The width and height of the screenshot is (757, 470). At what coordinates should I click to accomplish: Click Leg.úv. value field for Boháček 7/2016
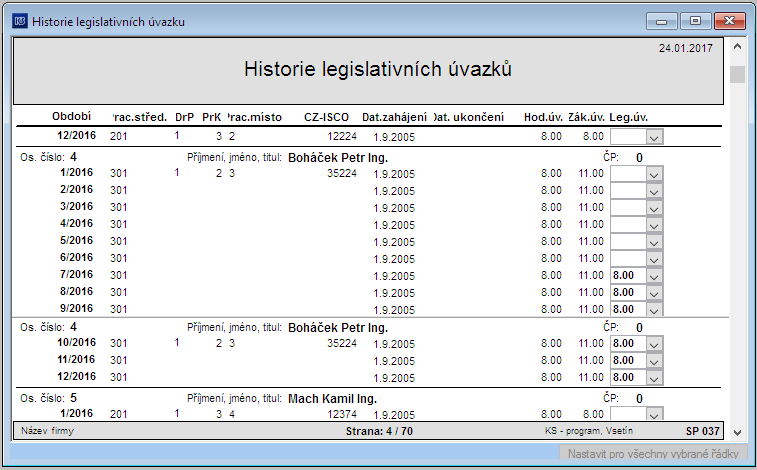pos(628,276)
